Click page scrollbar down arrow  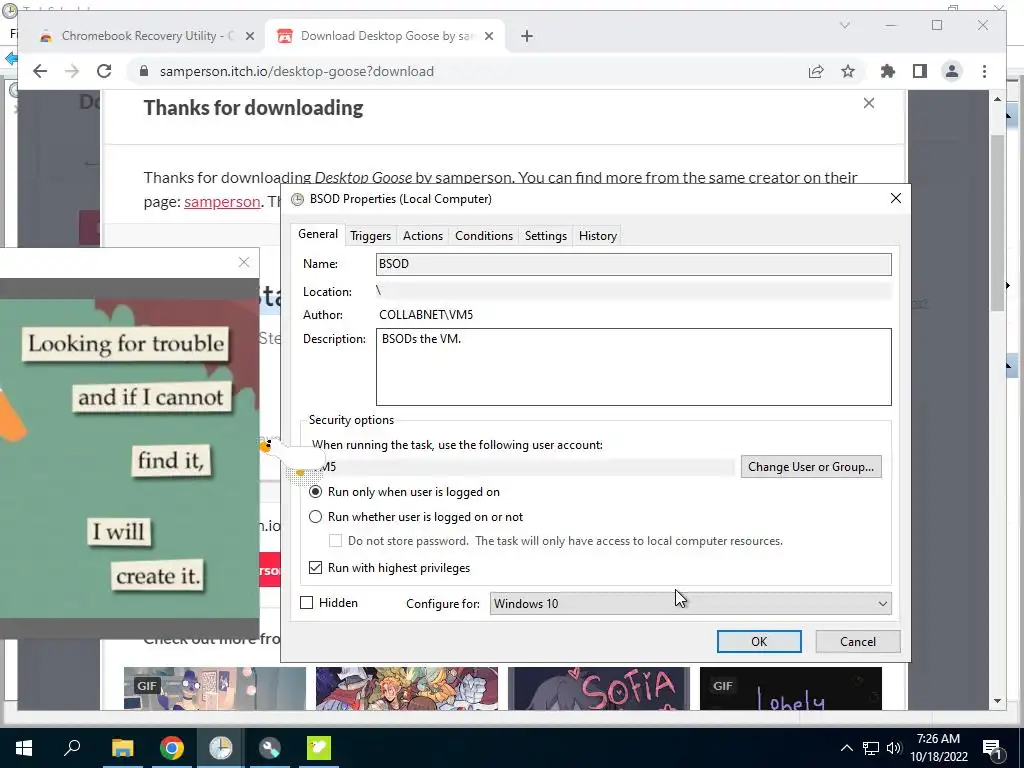click(x=997, y=701)
